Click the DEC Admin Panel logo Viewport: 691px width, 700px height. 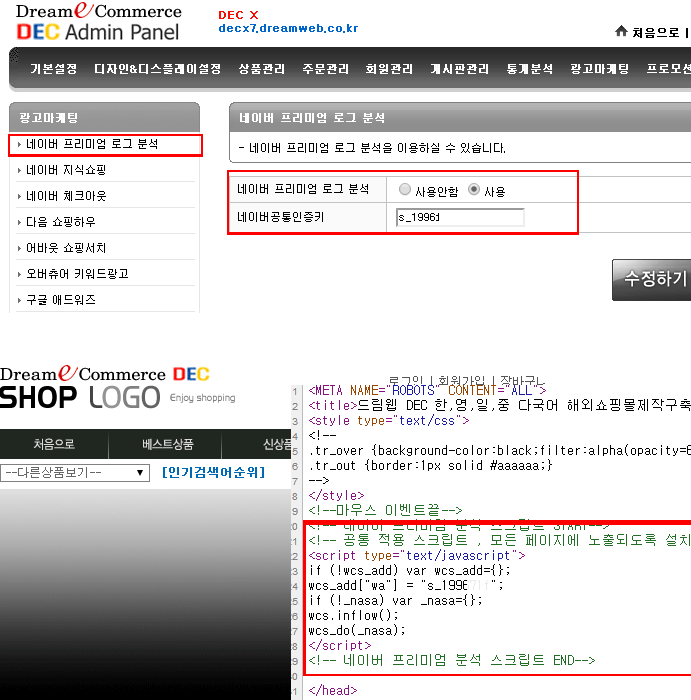click(x=99, y=22)
